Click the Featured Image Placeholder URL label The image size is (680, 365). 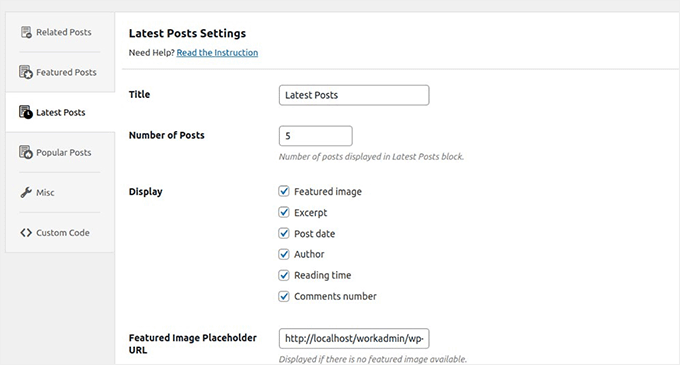tap(193, 344)
